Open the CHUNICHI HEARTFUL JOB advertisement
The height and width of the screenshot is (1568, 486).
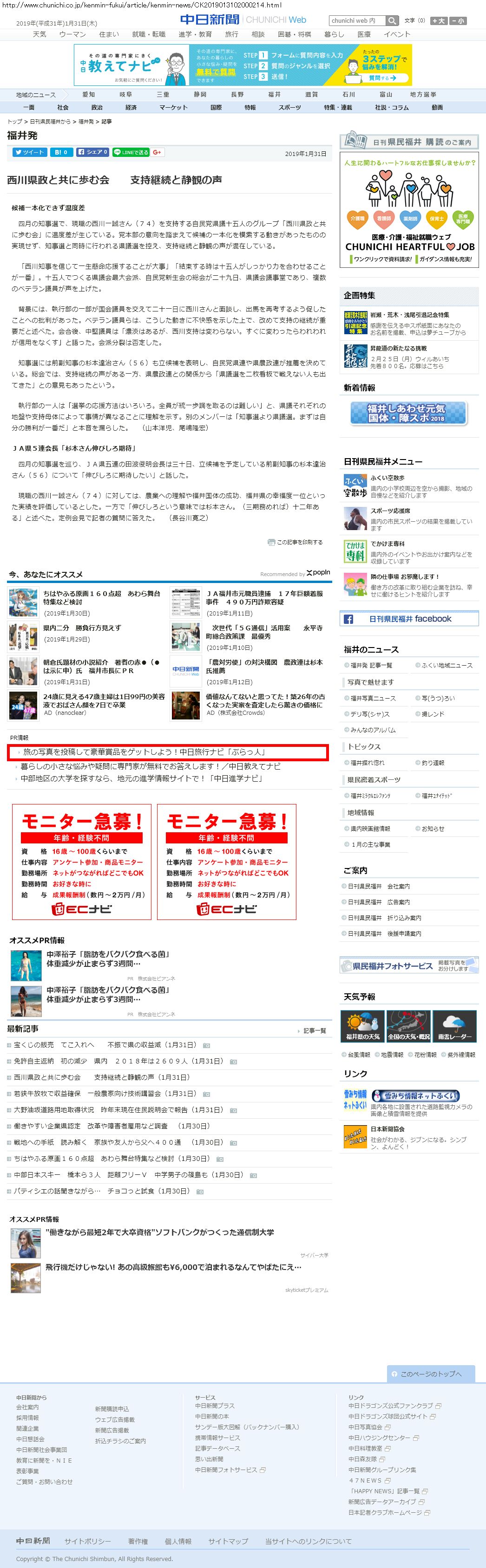pos(409,210)
